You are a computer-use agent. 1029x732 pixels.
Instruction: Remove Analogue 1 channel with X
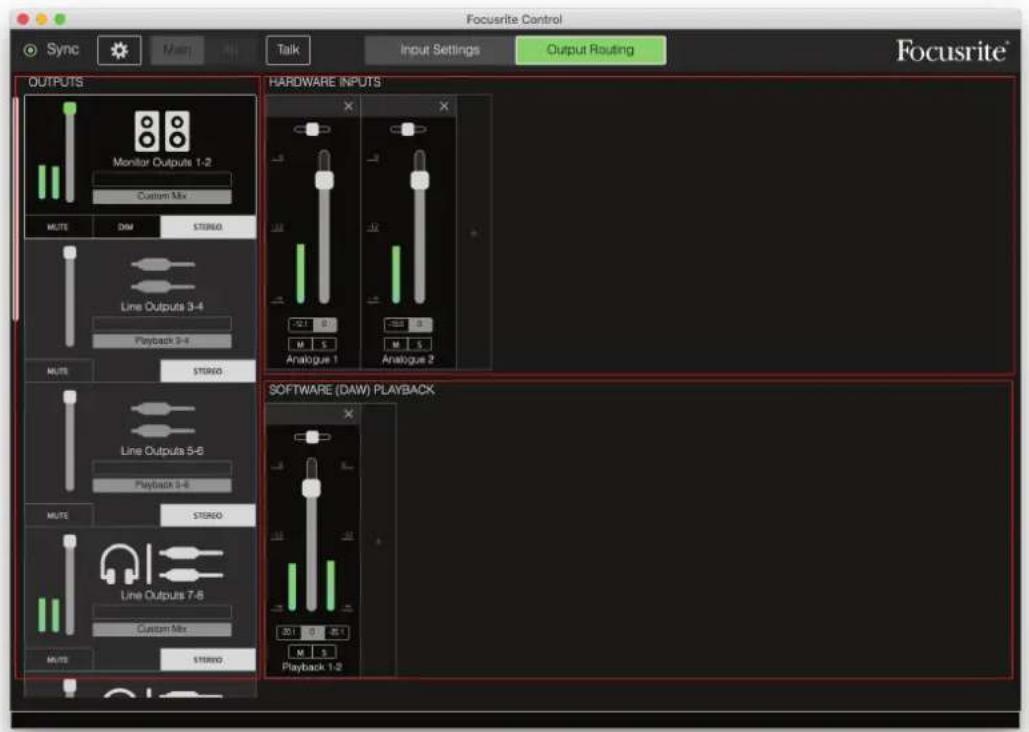tap(348, 106)
